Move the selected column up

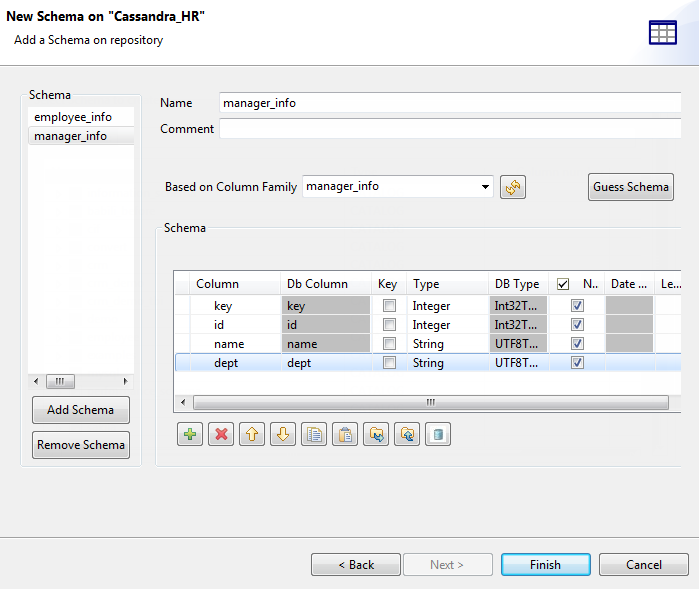point(252,435)
